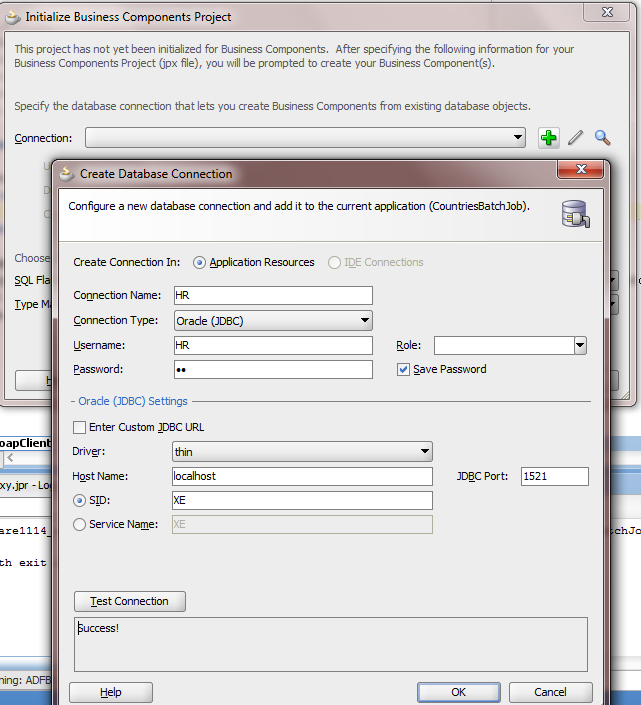
Task: Click the database icon in dialog header
Action: click(575, 213)
